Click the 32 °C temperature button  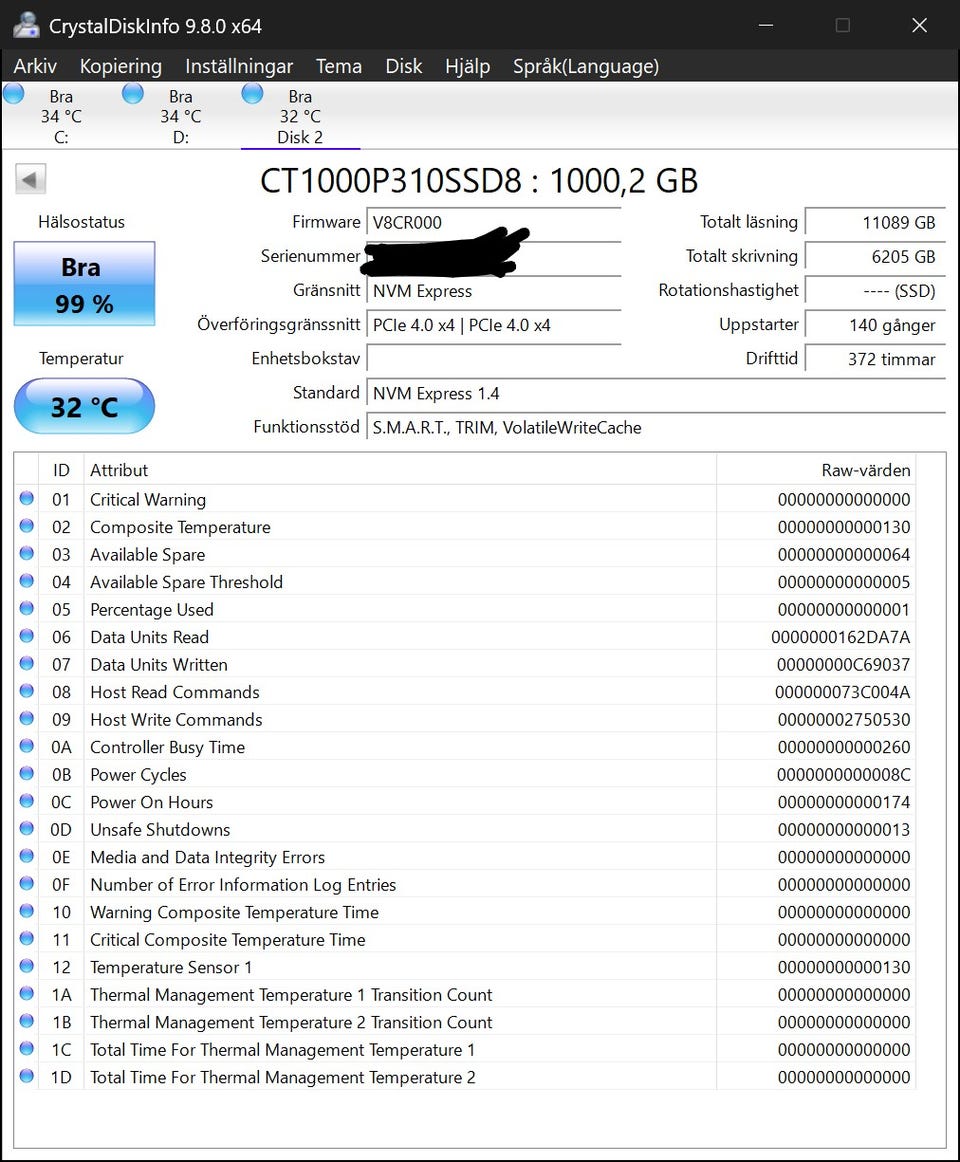[84, 407]
